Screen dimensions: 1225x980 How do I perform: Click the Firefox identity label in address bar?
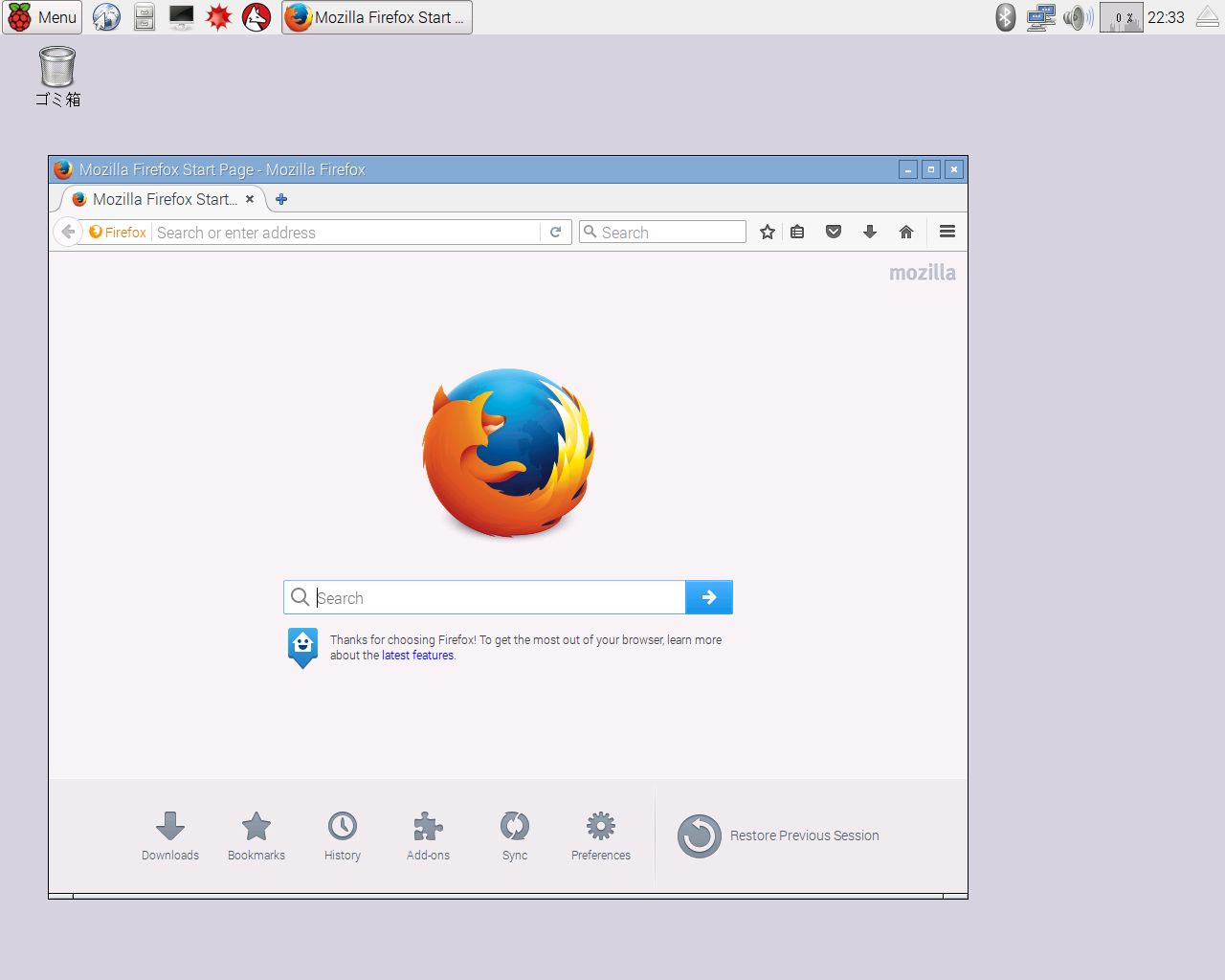(118, 233)
